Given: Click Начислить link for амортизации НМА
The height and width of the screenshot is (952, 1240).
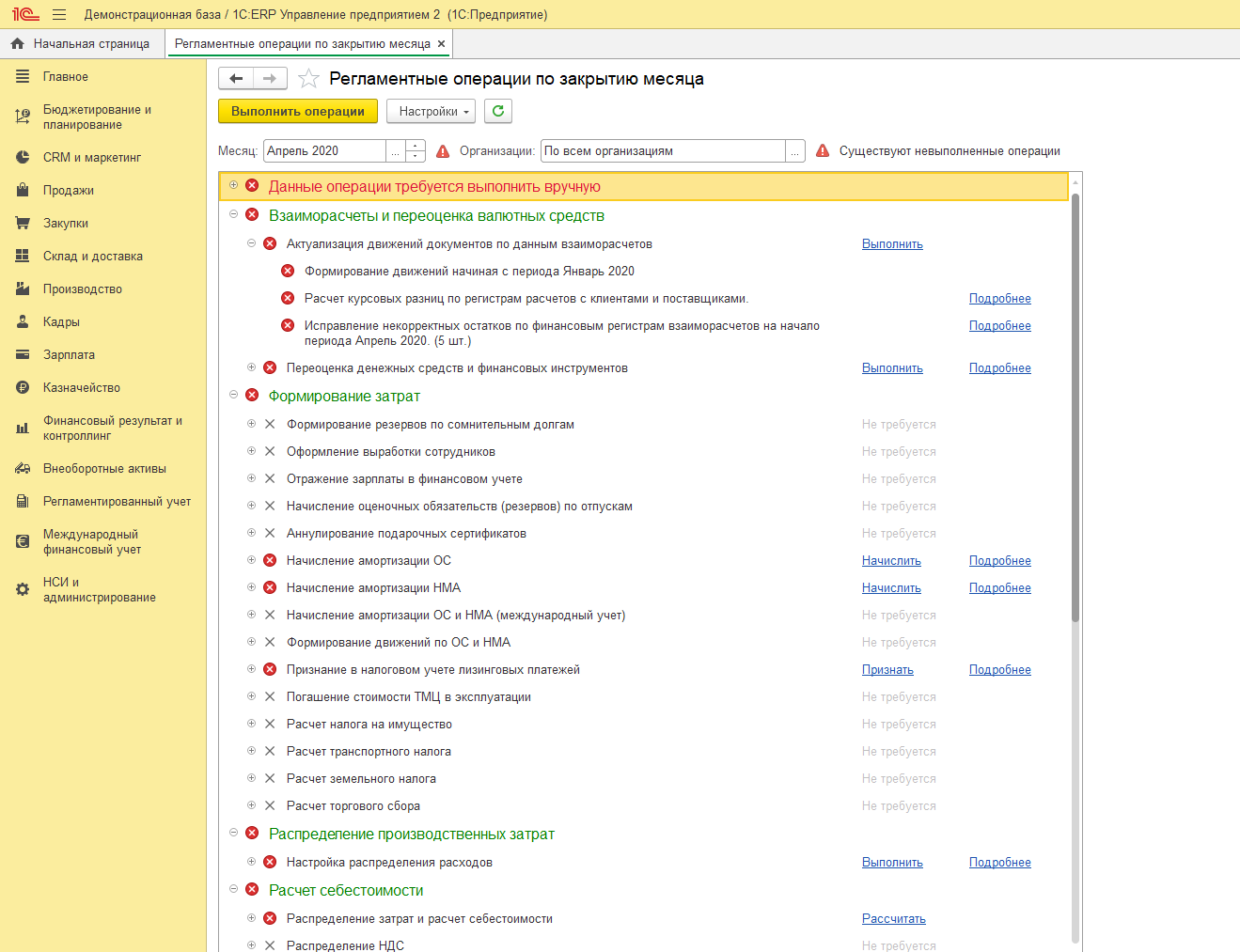Looking at the screenshot, I should [891, 587].
